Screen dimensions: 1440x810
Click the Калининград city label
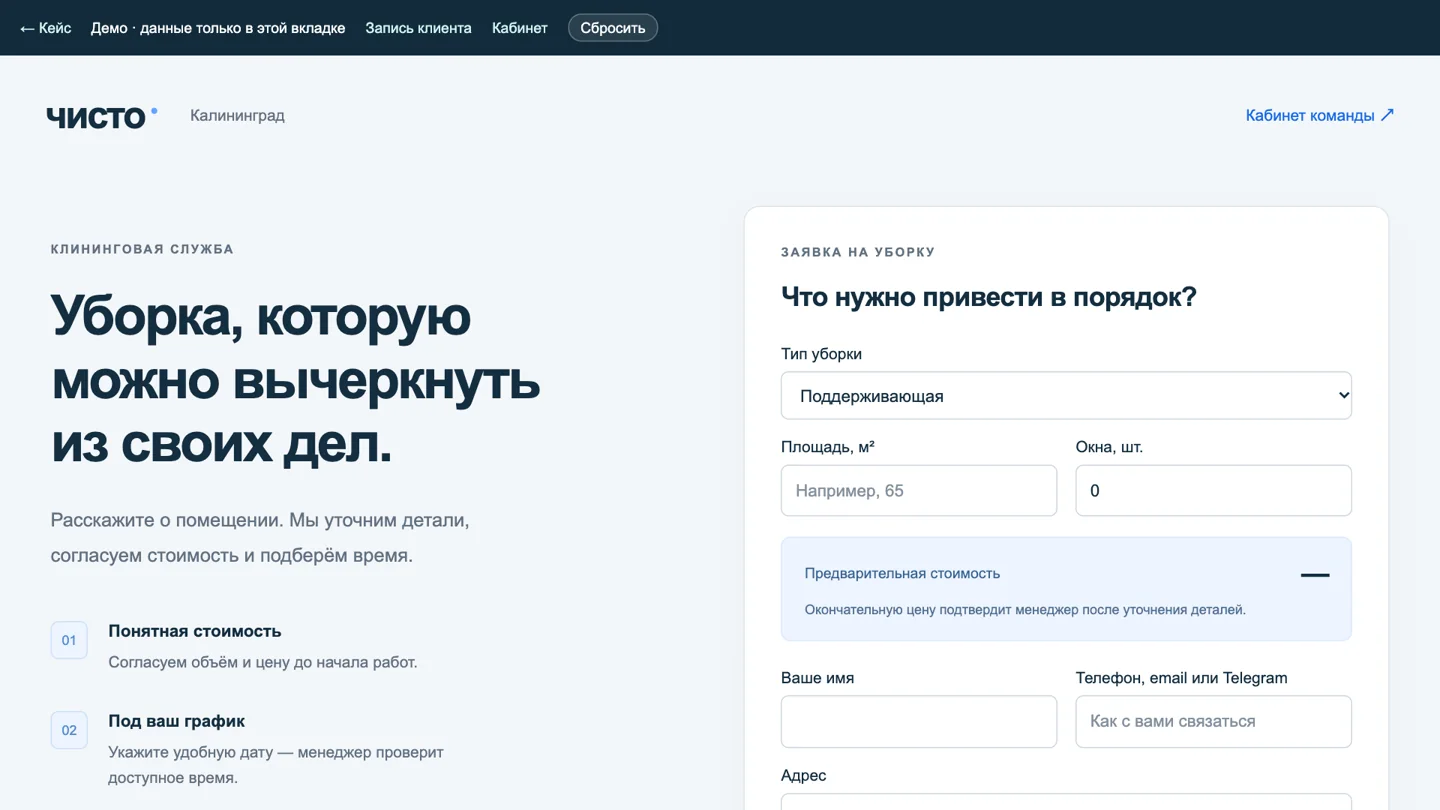pos(237,115)
